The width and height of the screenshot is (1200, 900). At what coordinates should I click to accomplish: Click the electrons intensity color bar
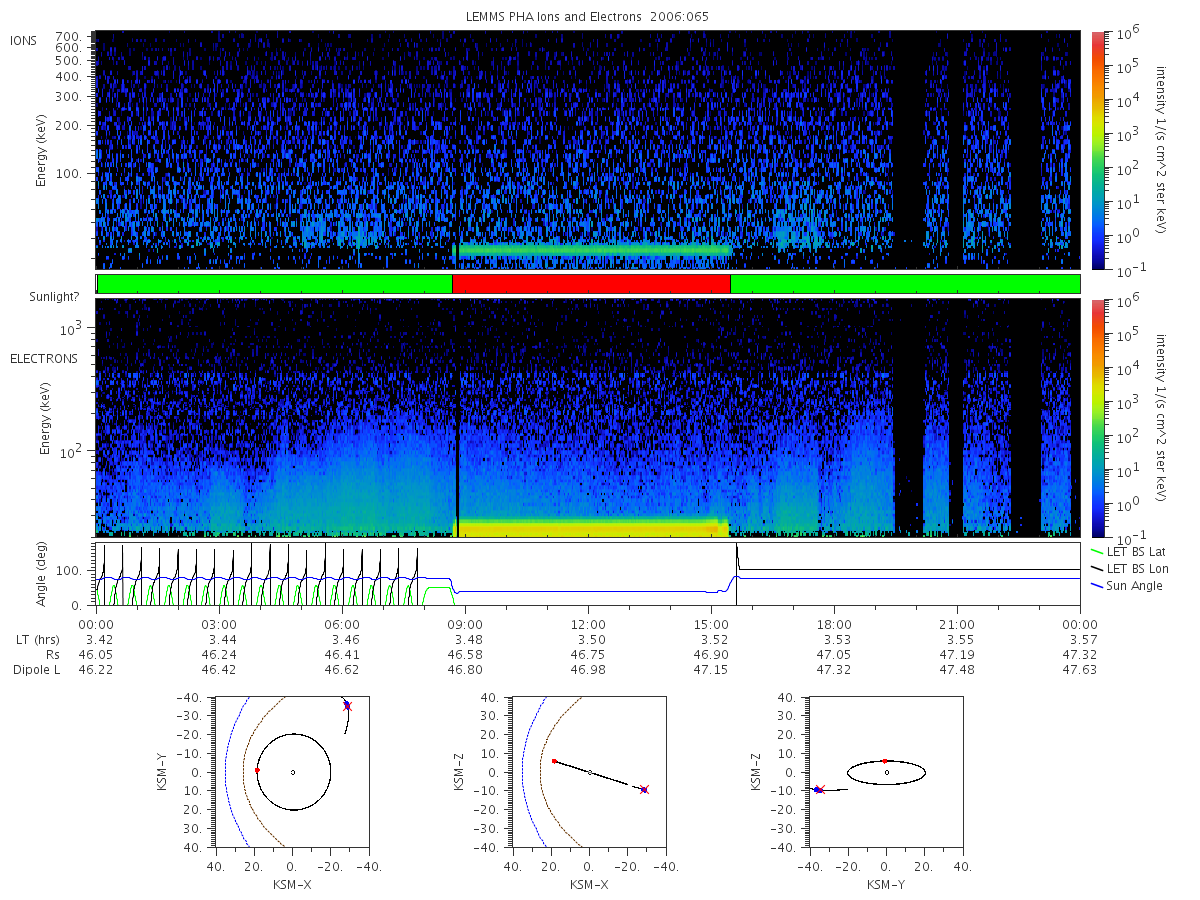coord(1097,417)
